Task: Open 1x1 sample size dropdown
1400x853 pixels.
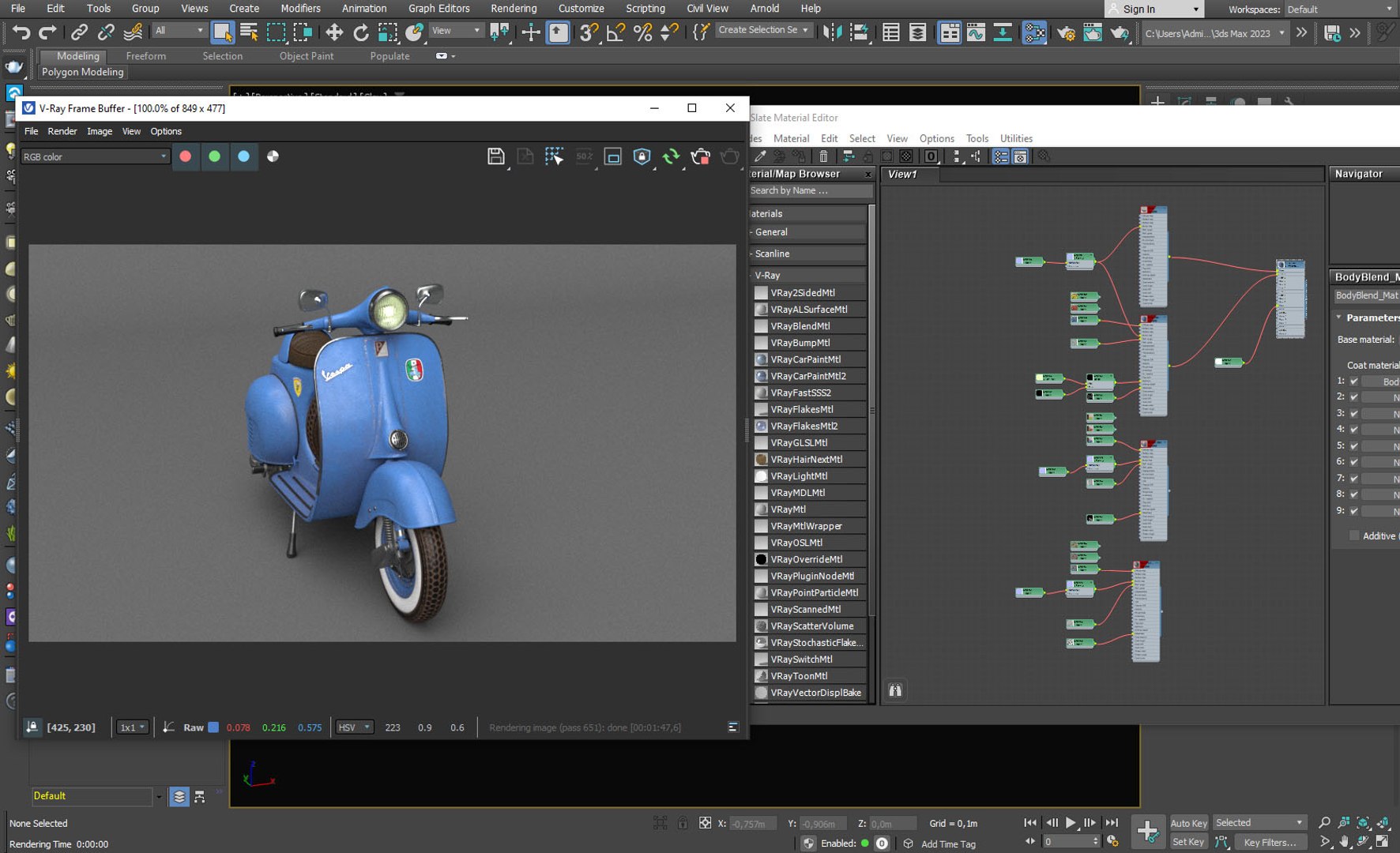Action: [132, 727]
